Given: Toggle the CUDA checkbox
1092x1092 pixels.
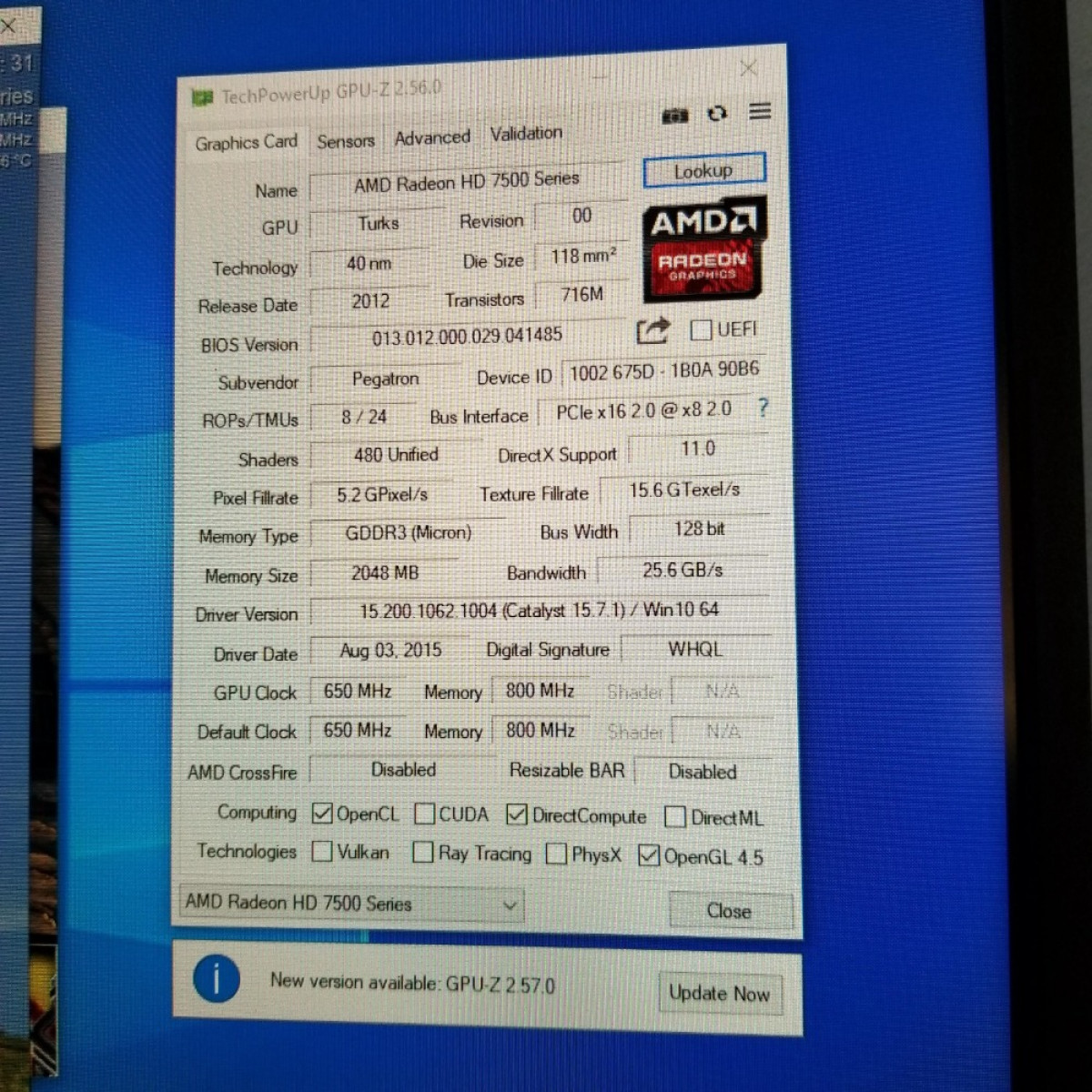Looking at the screenshot, I should click(424, 814).
